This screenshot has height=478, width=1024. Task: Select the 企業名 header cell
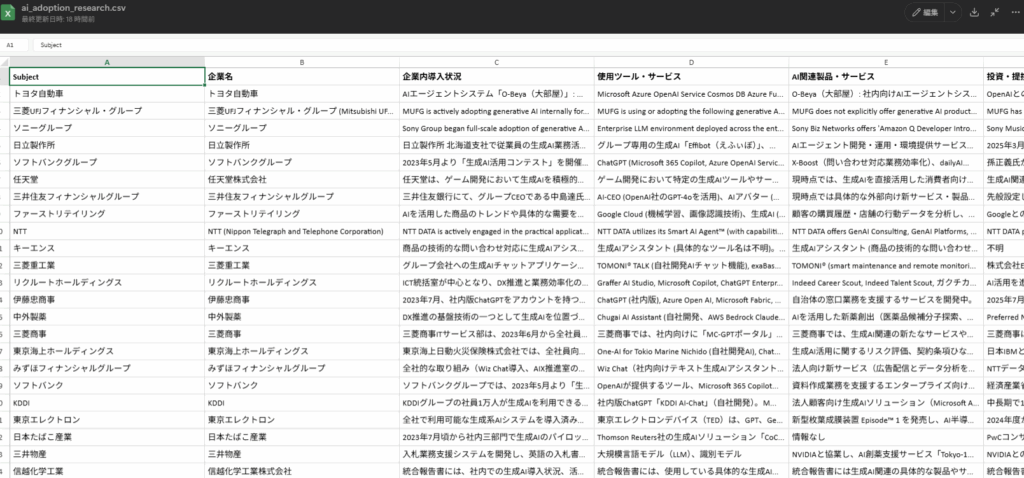click(302, 76)
